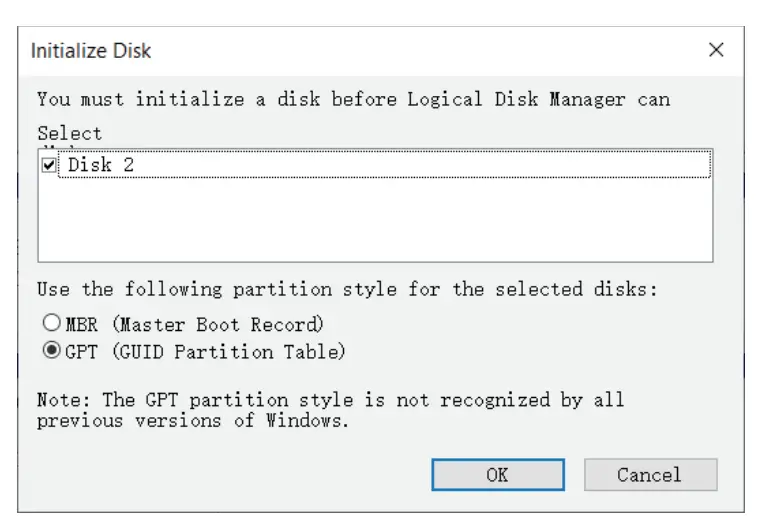Image resolution: width=780 pixels, height=531 pixels.
Task: Click the GPT compatibility note text
Action: 330,400
